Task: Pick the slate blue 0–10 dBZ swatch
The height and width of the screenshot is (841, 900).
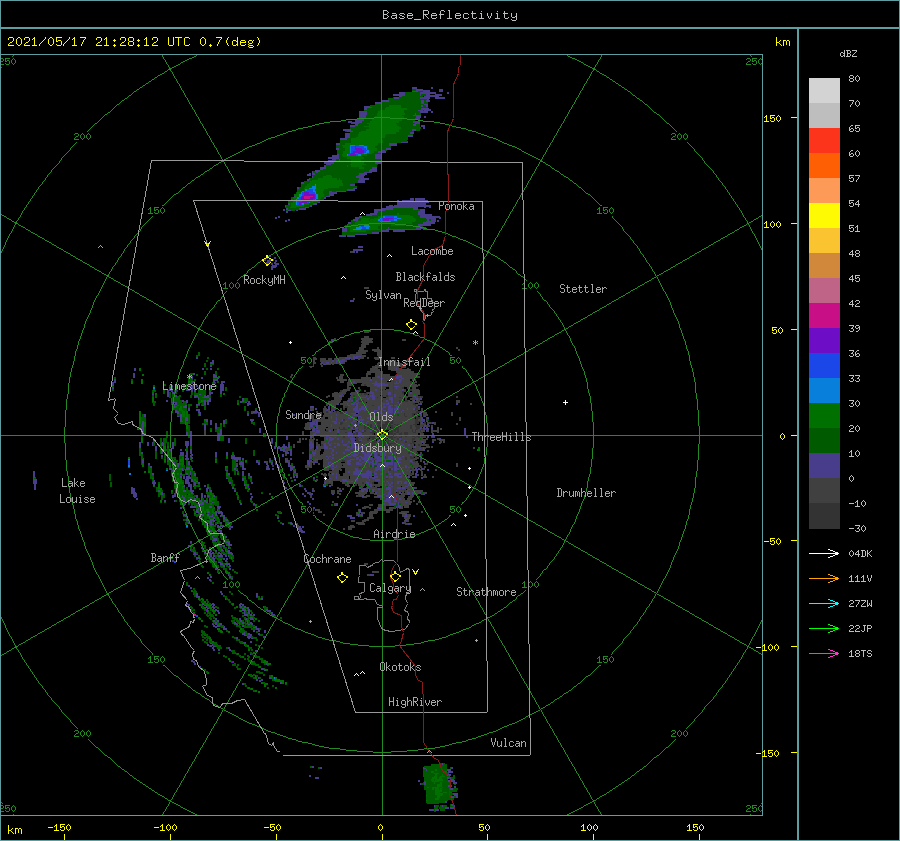Action: pyautogui.click(x=824, y=465)
